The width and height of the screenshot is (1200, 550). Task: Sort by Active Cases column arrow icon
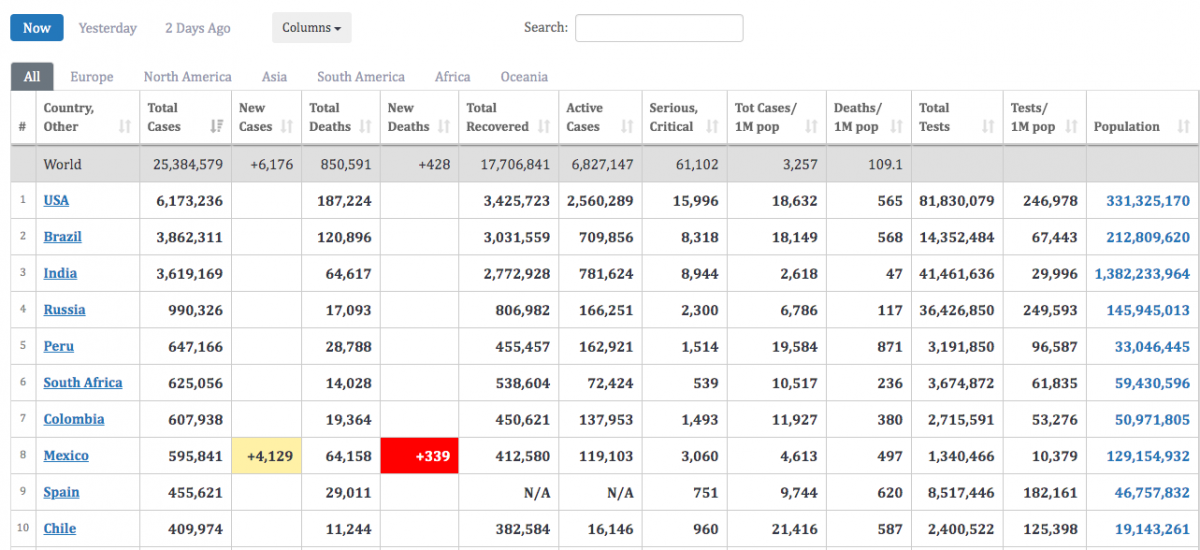tap(627, 127)
